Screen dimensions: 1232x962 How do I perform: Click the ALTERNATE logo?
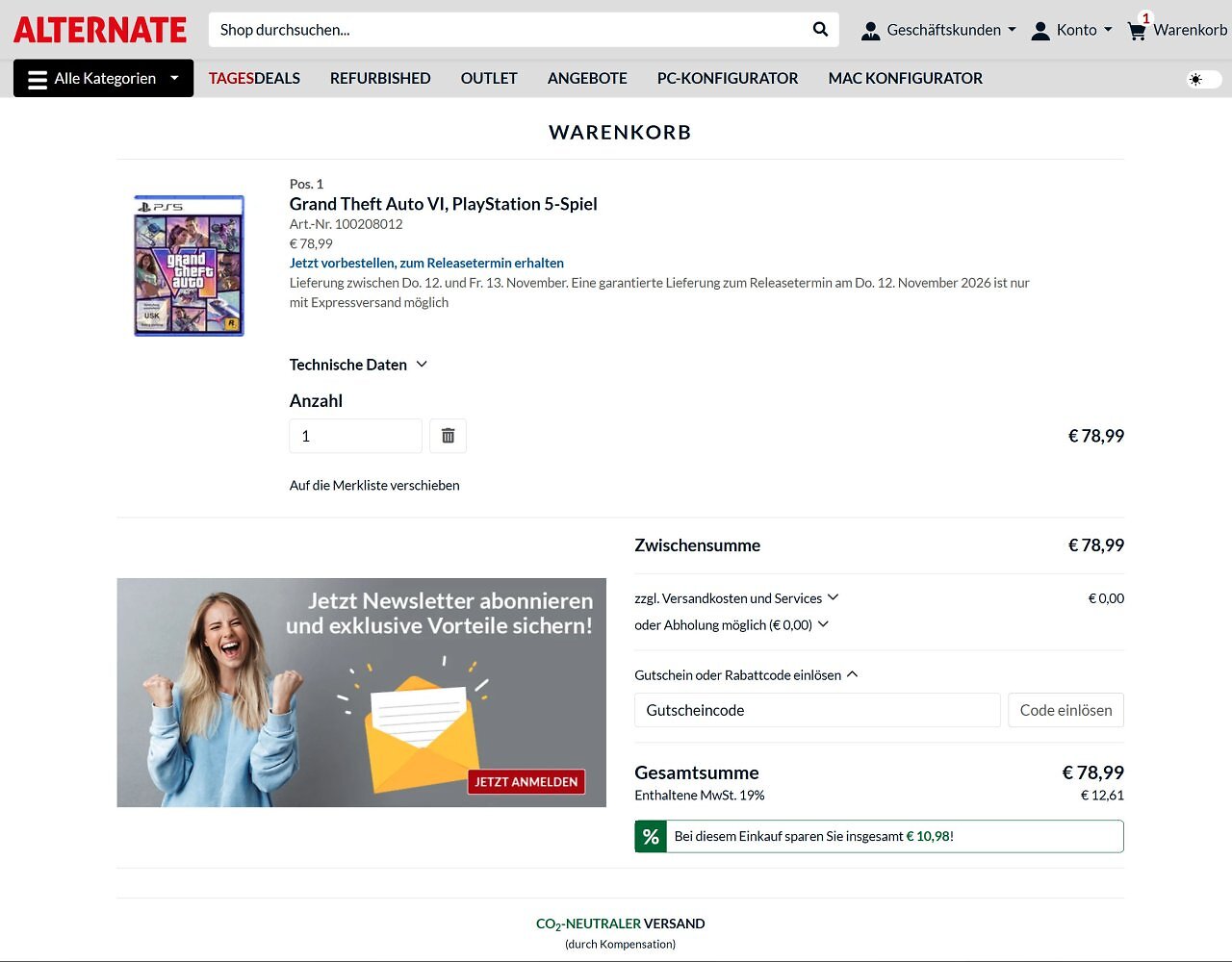point(100,30)
